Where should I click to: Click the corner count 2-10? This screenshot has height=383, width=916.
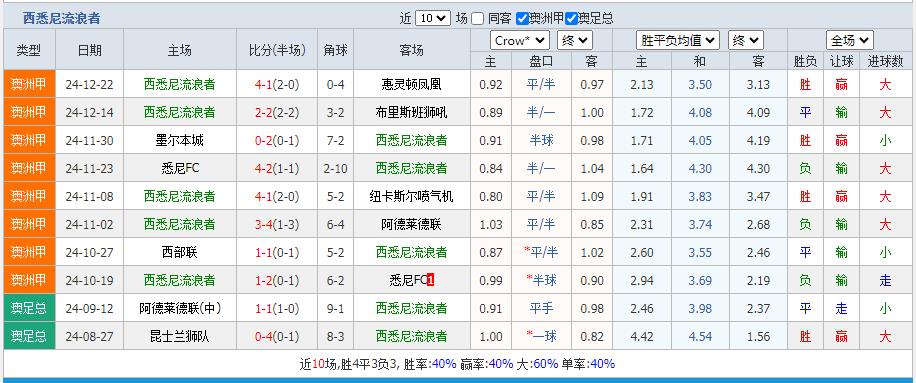click(x=335, y=169)
